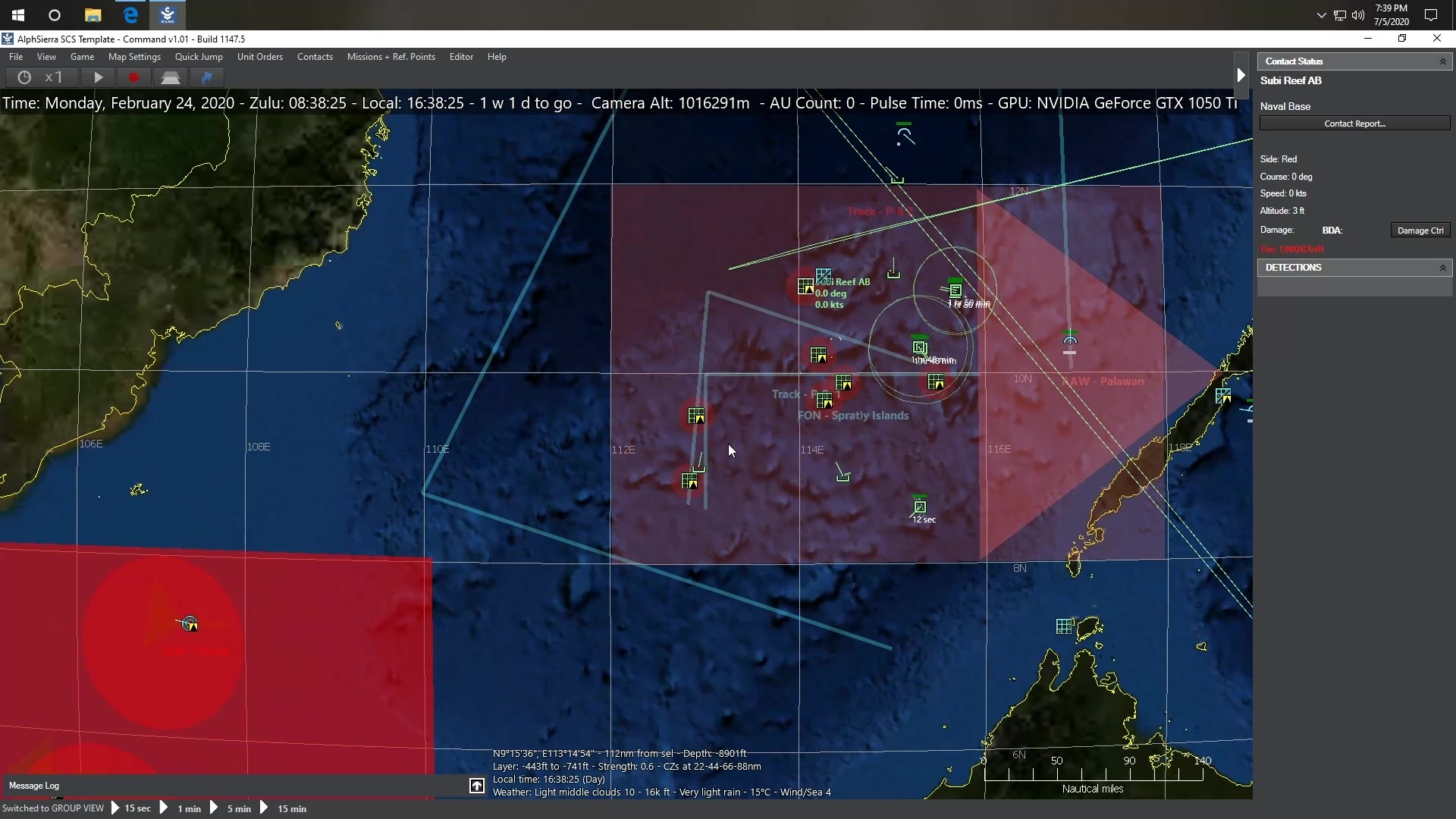The width and height of the screenshot is (1456, 819).
Task: Click the Naval Base type text
Action: coord(1285,106)
